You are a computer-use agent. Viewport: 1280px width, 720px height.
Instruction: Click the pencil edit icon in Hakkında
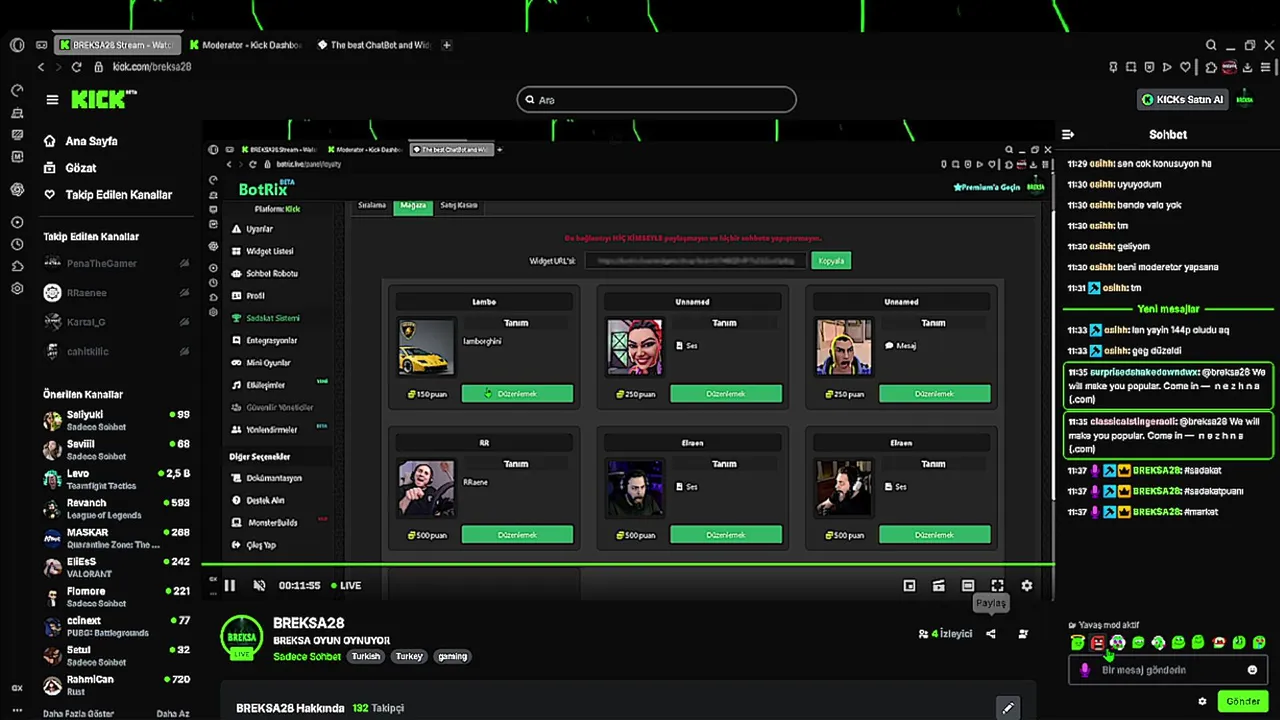[x=1008, y=708]
